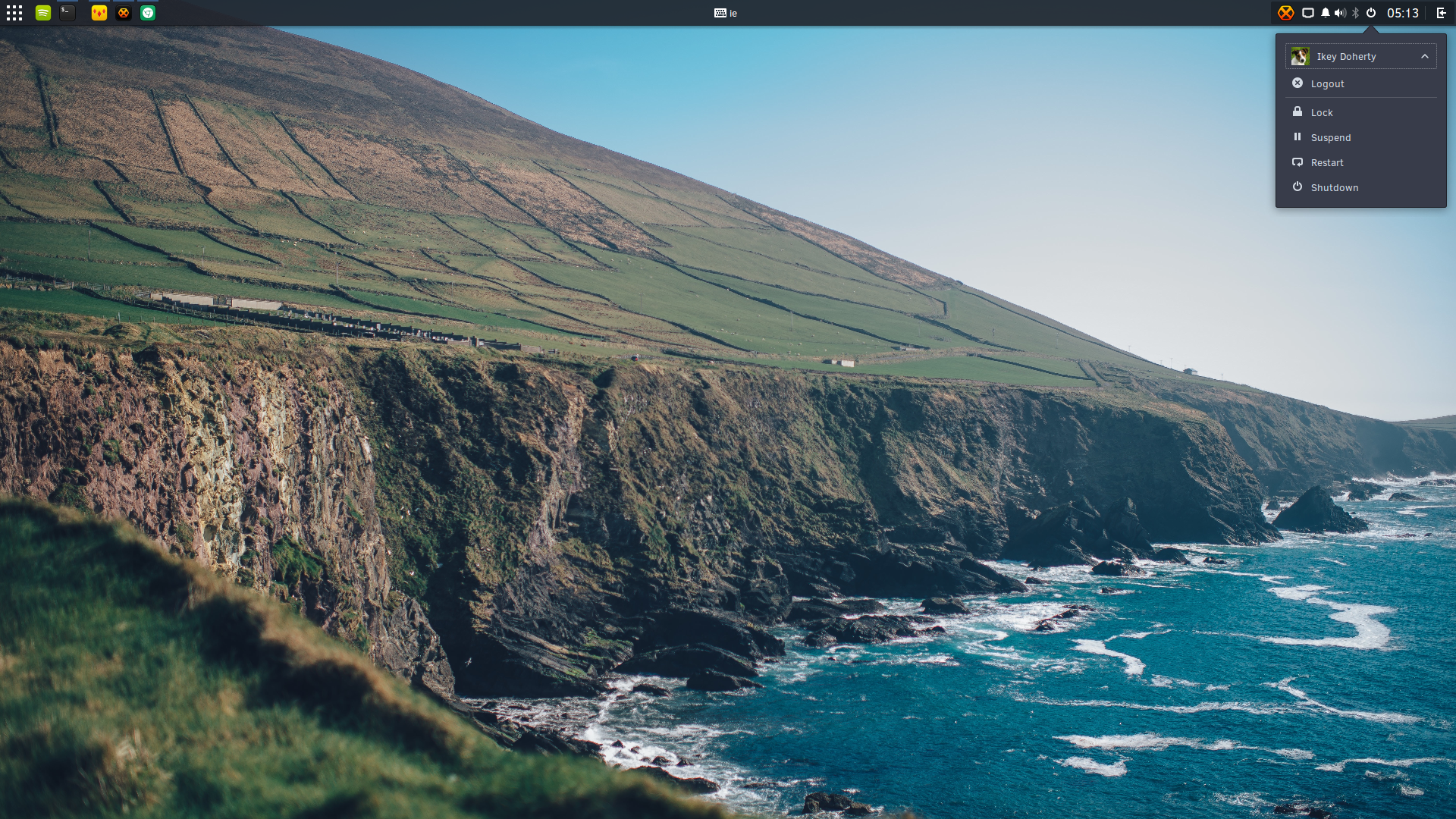This screenshot has height=819, width=1456.
Task: Open the yellow diamonds app icon
Action: [99, 13]
